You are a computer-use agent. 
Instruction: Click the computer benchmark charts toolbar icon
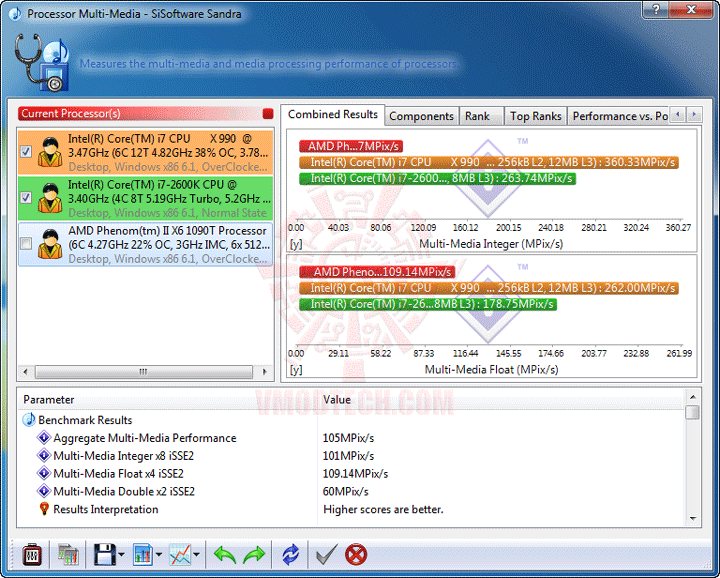[x=68, y=555]
